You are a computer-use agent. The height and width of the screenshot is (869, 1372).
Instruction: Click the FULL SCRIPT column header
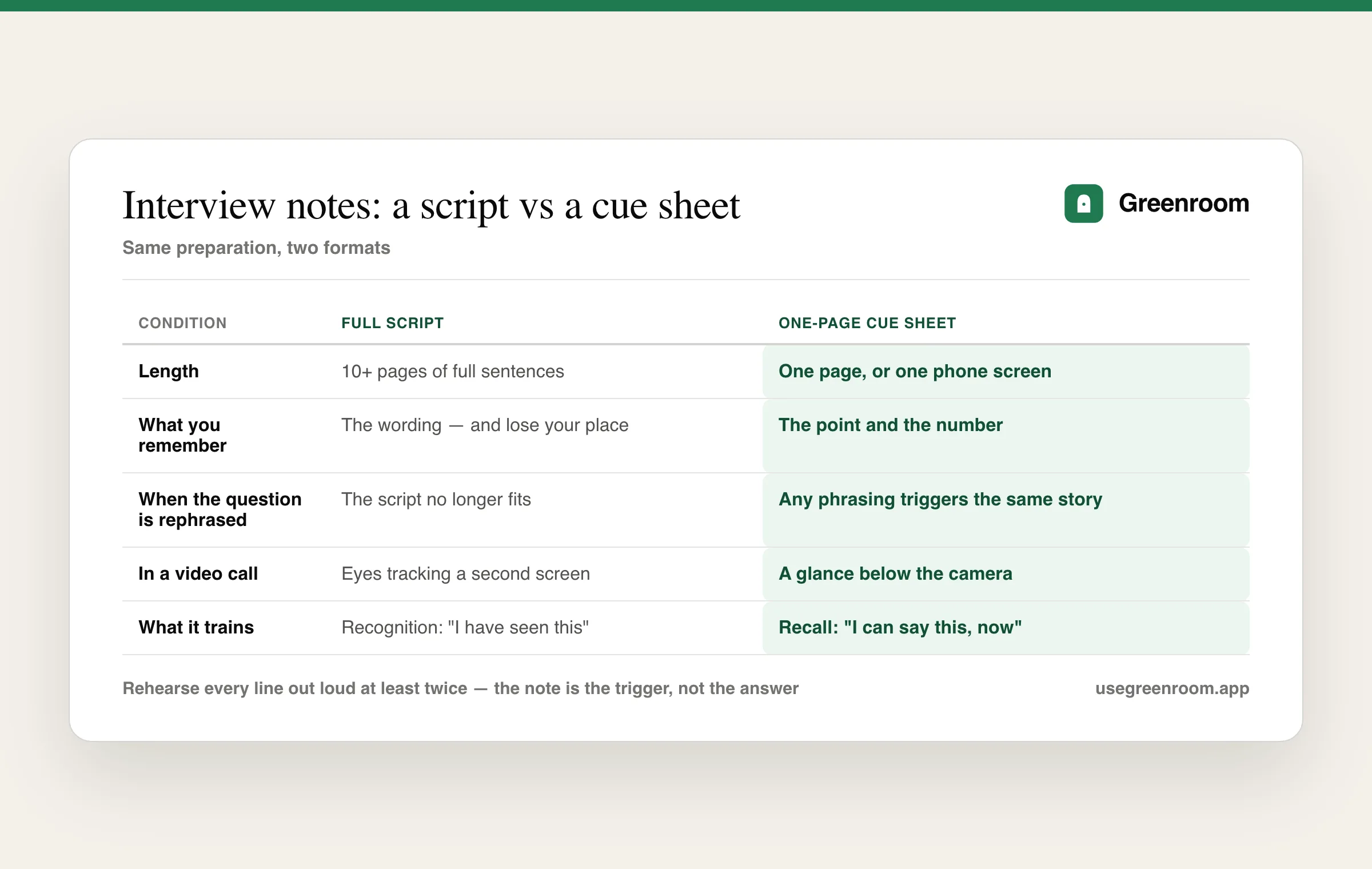392,323
